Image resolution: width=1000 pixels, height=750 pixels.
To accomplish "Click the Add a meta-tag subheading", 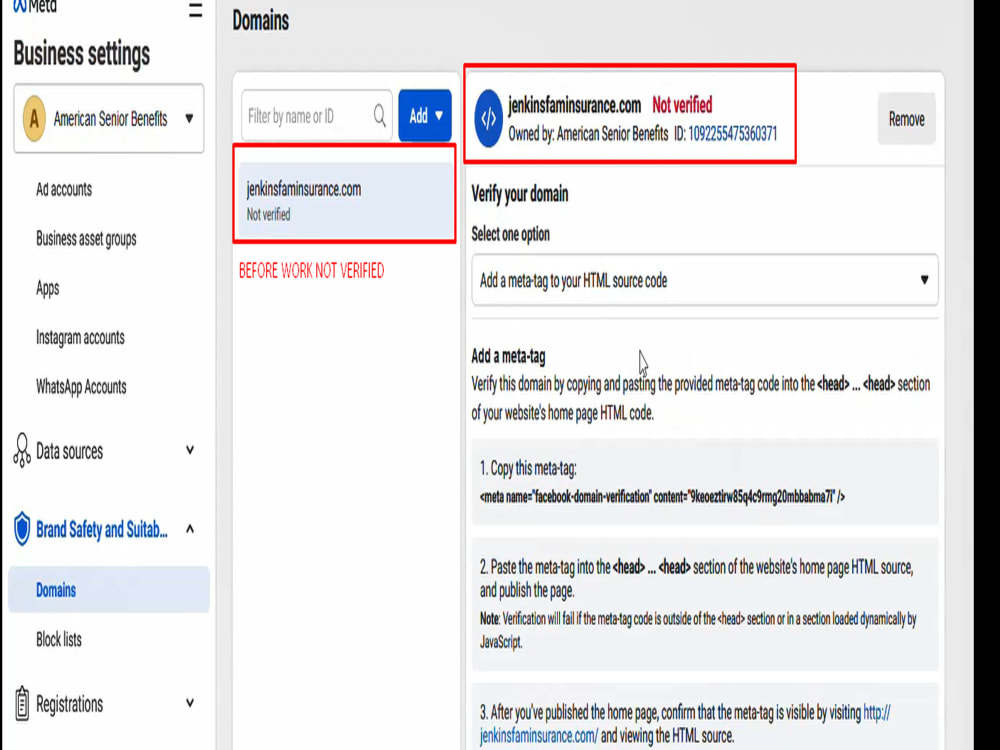I will coord(508,356).
